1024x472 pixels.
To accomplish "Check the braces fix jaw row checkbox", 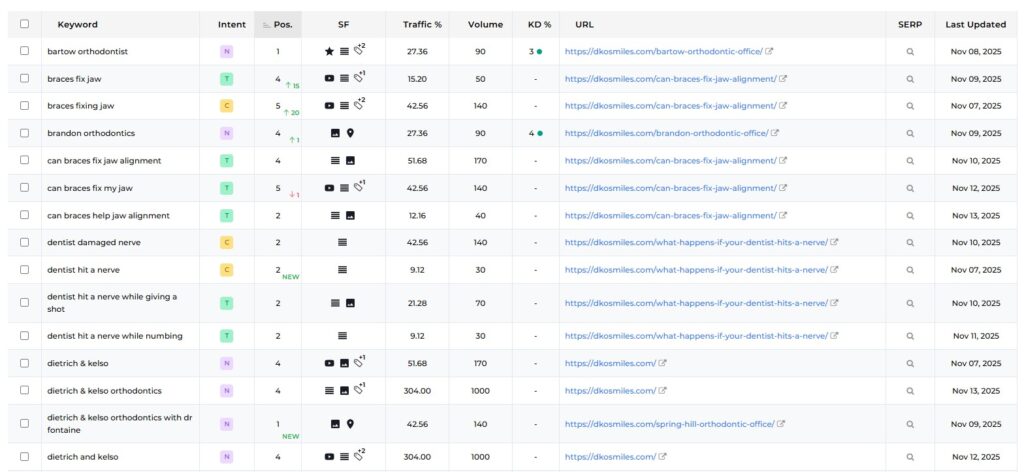I will tap(24, 78).
